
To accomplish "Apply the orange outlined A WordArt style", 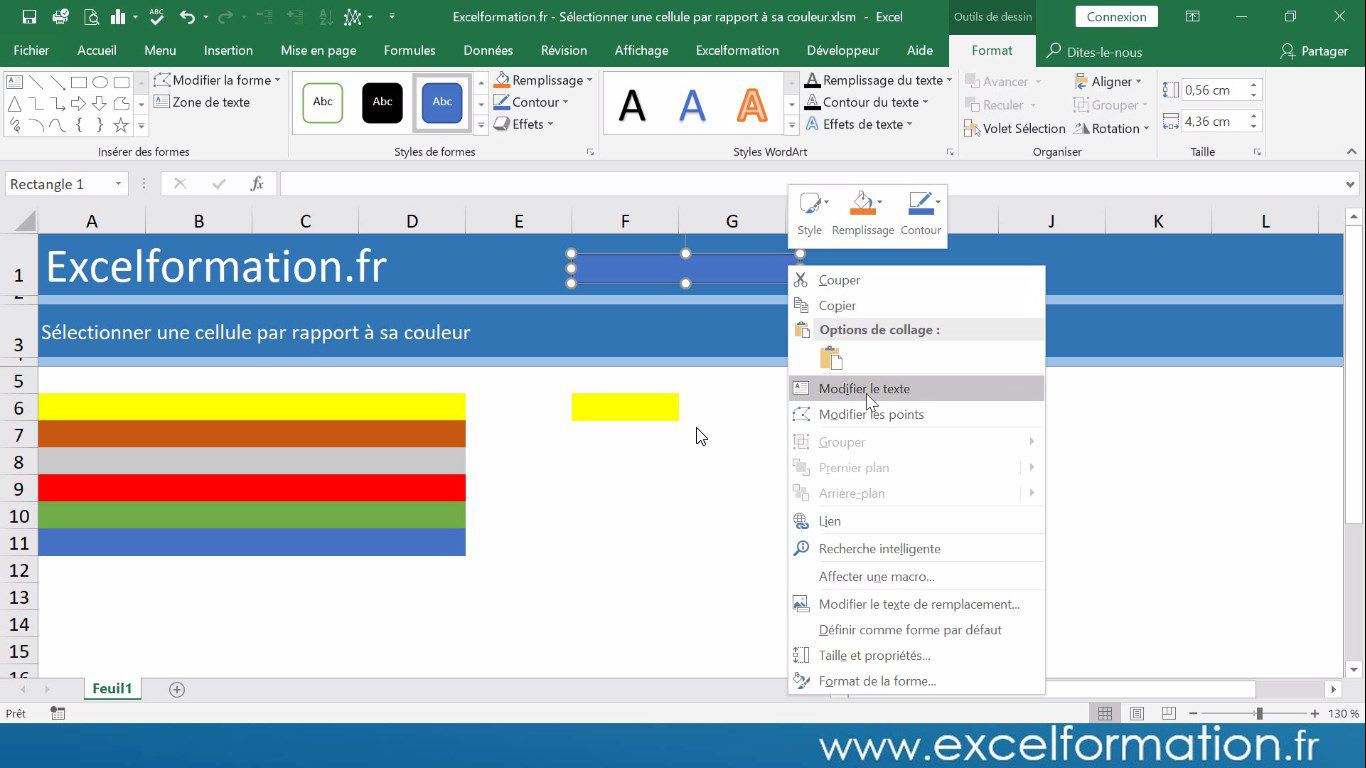I will click(x=752, y=104).
